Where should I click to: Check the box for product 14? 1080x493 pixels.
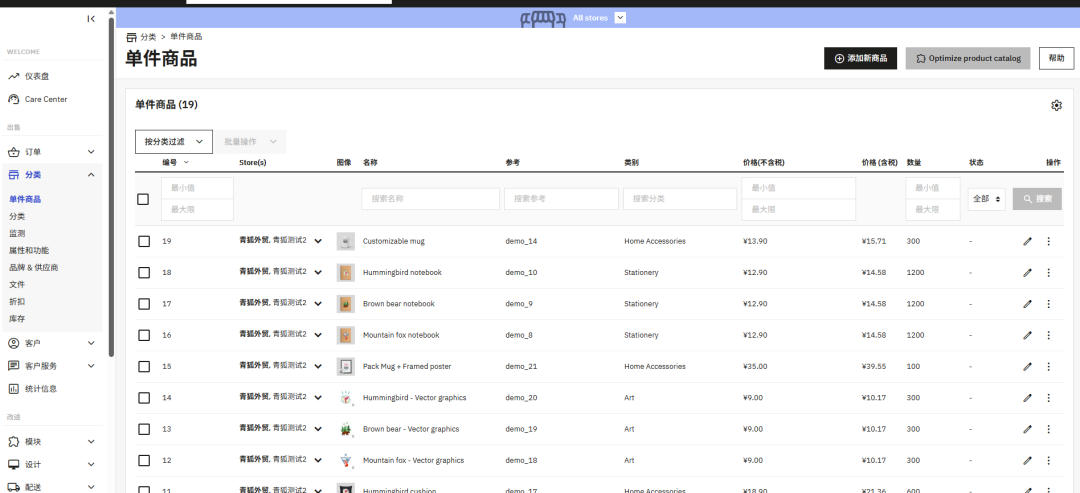(144, 398)
